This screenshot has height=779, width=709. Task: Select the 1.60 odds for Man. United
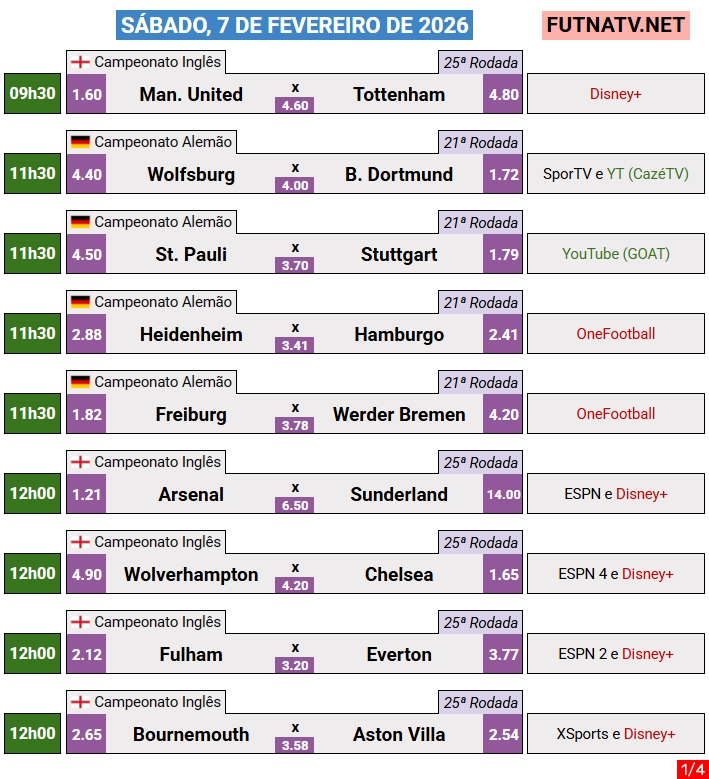87,94
